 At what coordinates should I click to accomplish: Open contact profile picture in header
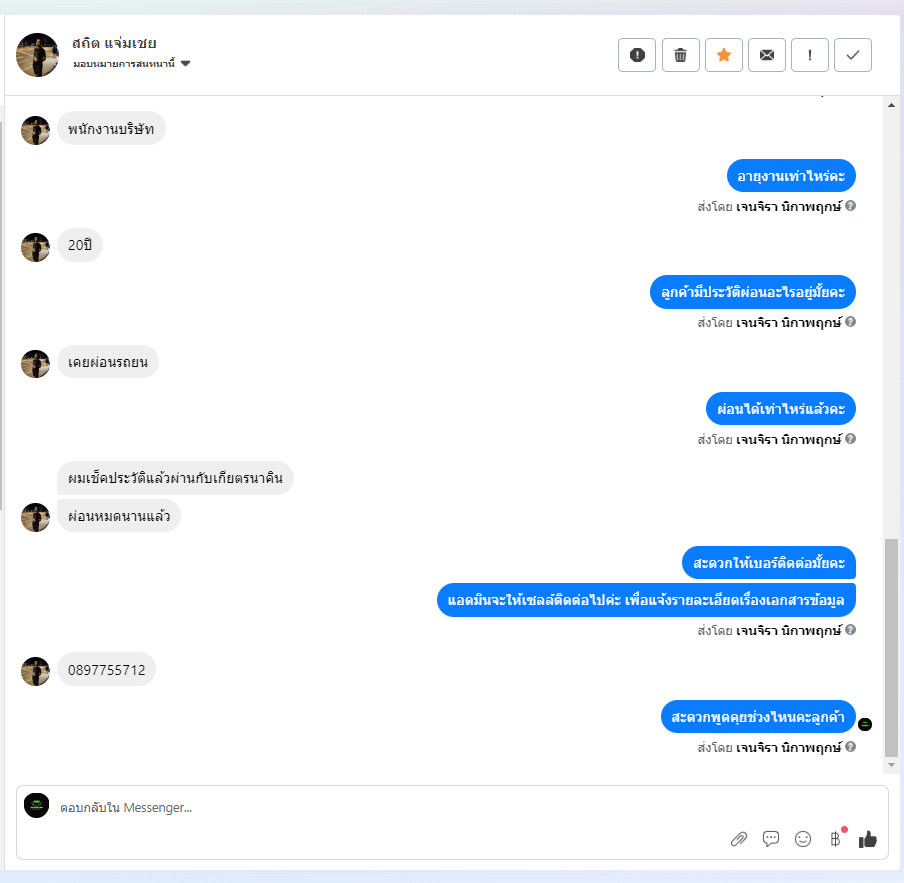[37, 55]
